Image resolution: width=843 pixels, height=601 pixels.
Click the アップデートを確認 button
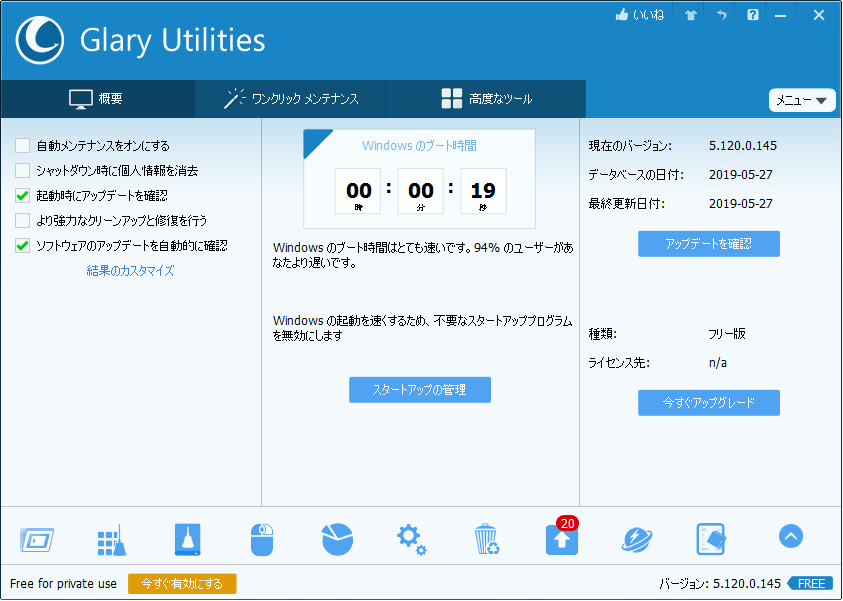pos(709,244)
